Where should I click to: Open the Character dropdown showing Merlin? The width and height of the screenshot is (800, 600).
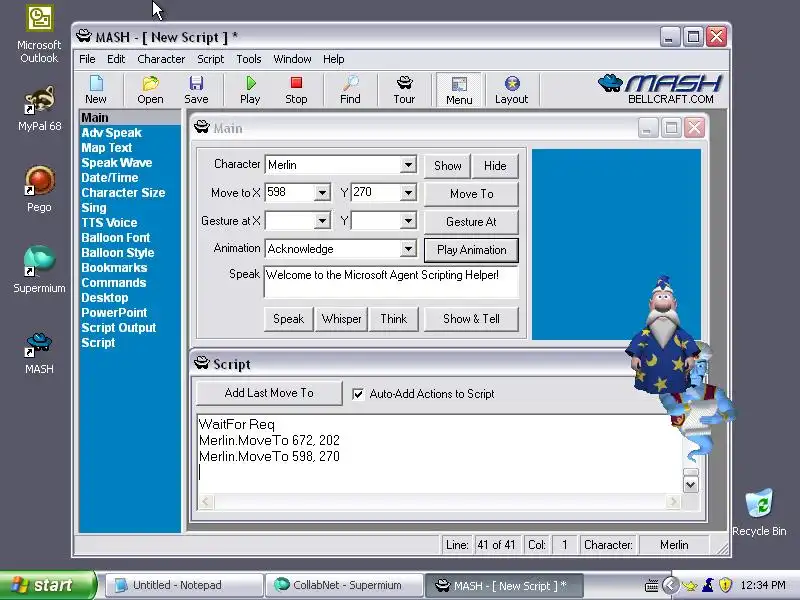tap(408, 165)
